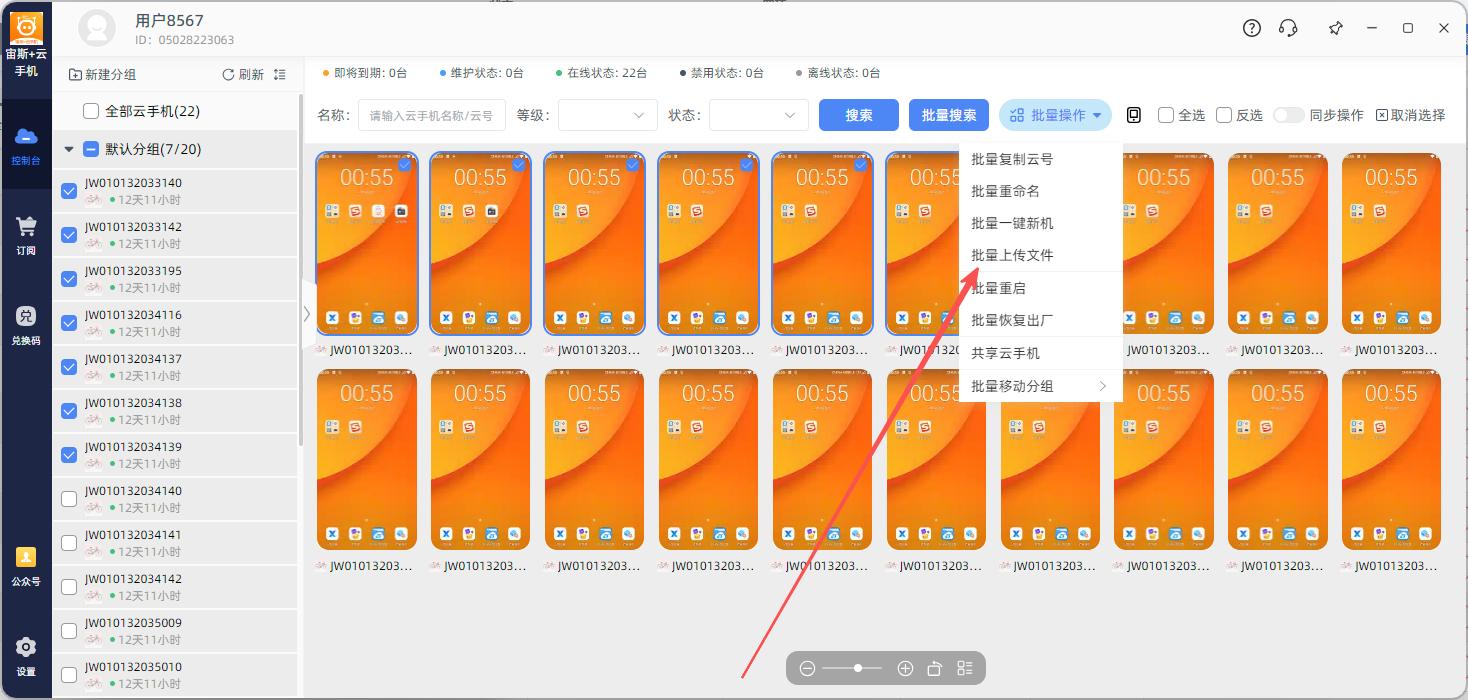Viewport: 1468px width, 700px height.
Task: Open the 订阅 shopping cart sidebar item
Action: 26,235
